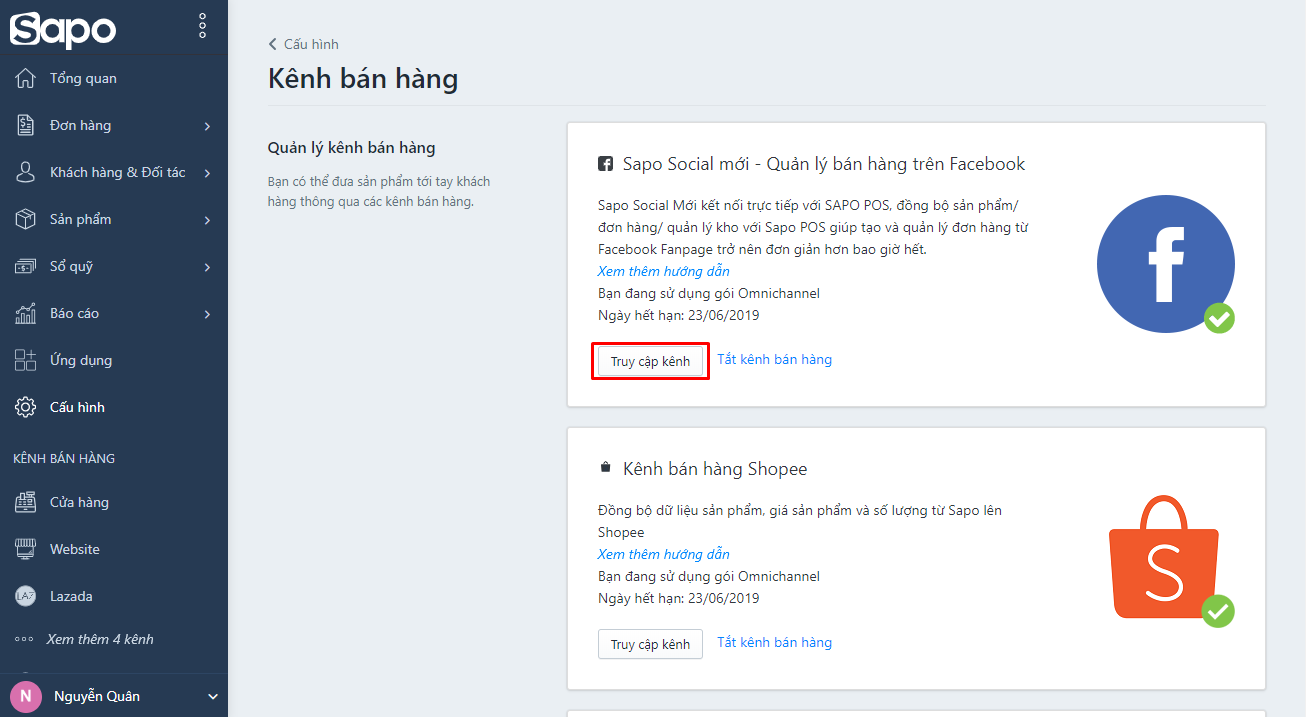Click the large Facebook logo

pyautogui.click(x=1165, y=264)
